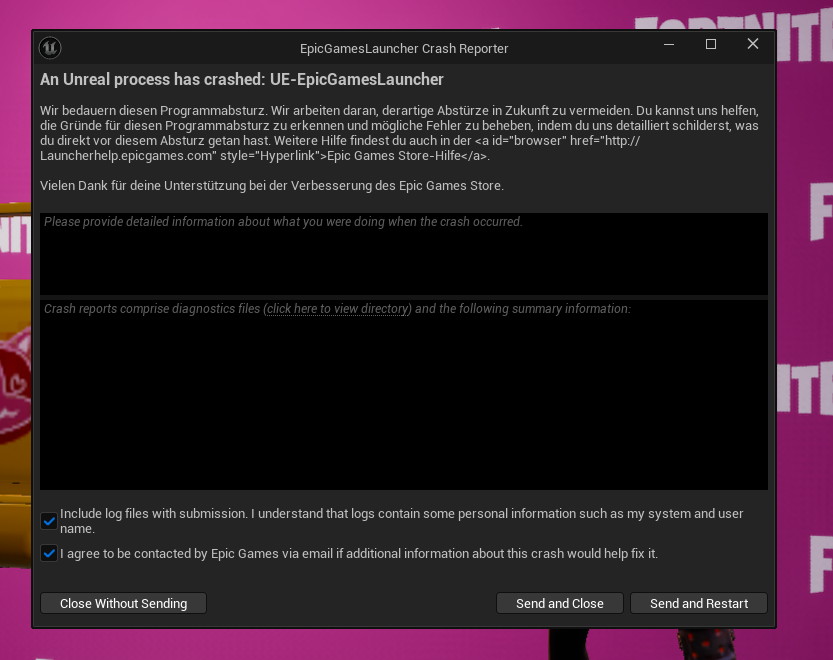Uncheck Include log files with submission
The image size is (833, 660).
[49, 521]
